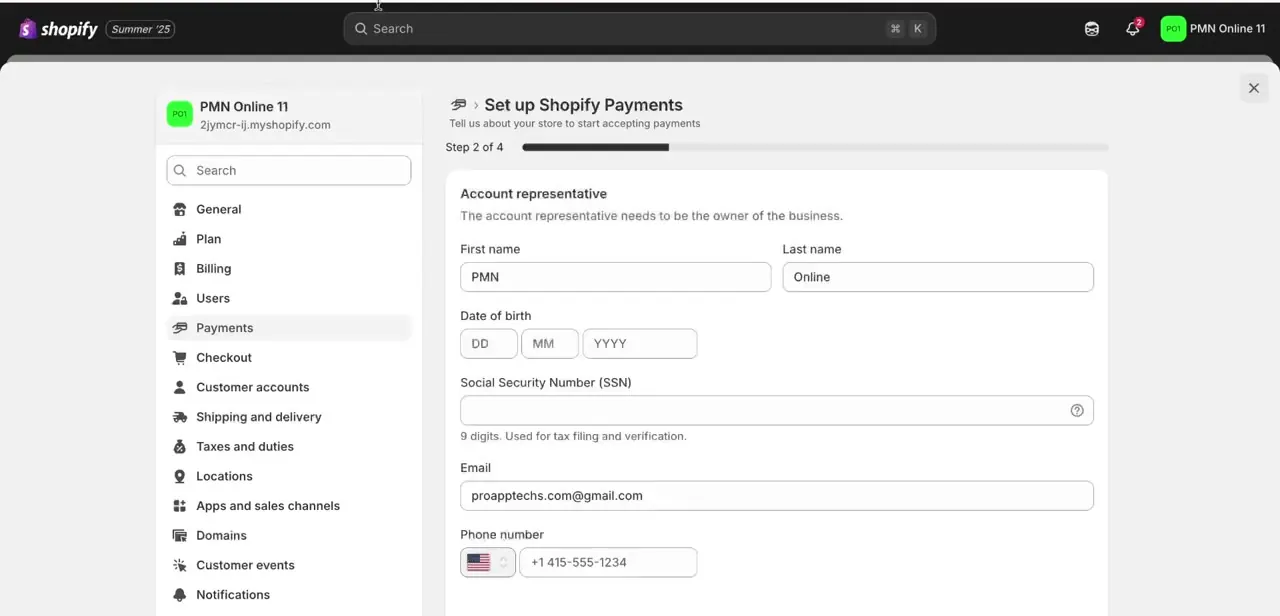This screenshot has width=1280, height=616.
Task: Click the Plan chart icon
Action: [x=180, y=239]
